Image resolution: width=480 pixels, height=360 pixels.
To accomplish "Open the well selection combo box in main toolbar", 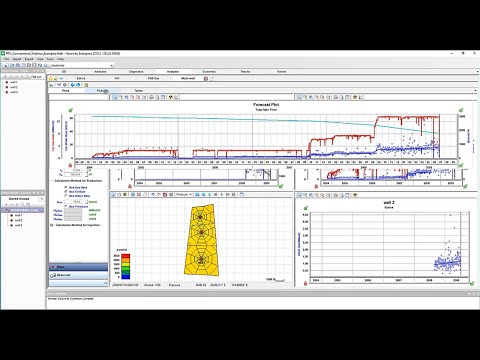I will [x=82, y=65].
